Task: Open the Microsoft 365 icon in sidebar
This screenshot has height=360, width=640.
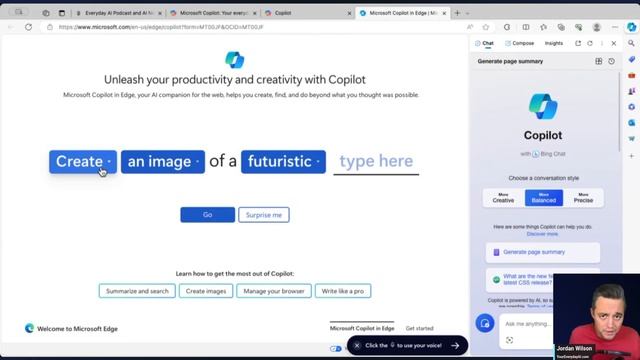Action: click(x=631, y=107)
